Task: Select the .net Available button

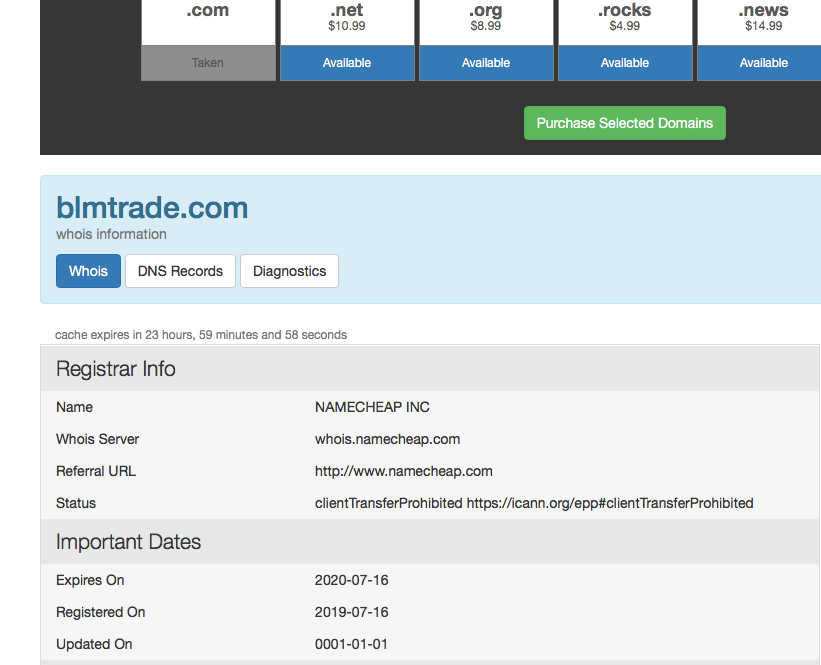Action: (x=347, y=63)
